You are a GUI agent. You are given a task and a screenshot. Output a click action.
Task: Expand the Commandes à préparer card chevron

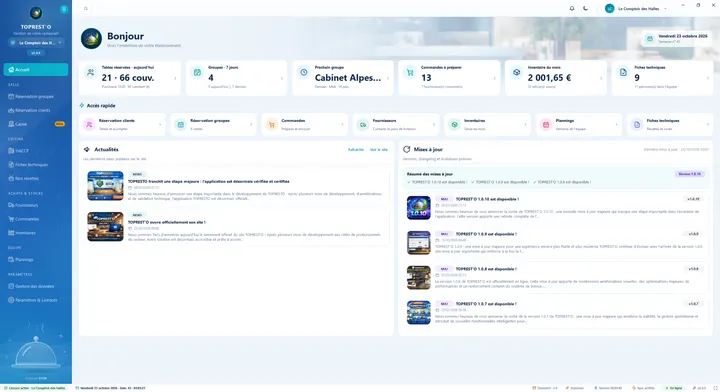click(495, 78)
